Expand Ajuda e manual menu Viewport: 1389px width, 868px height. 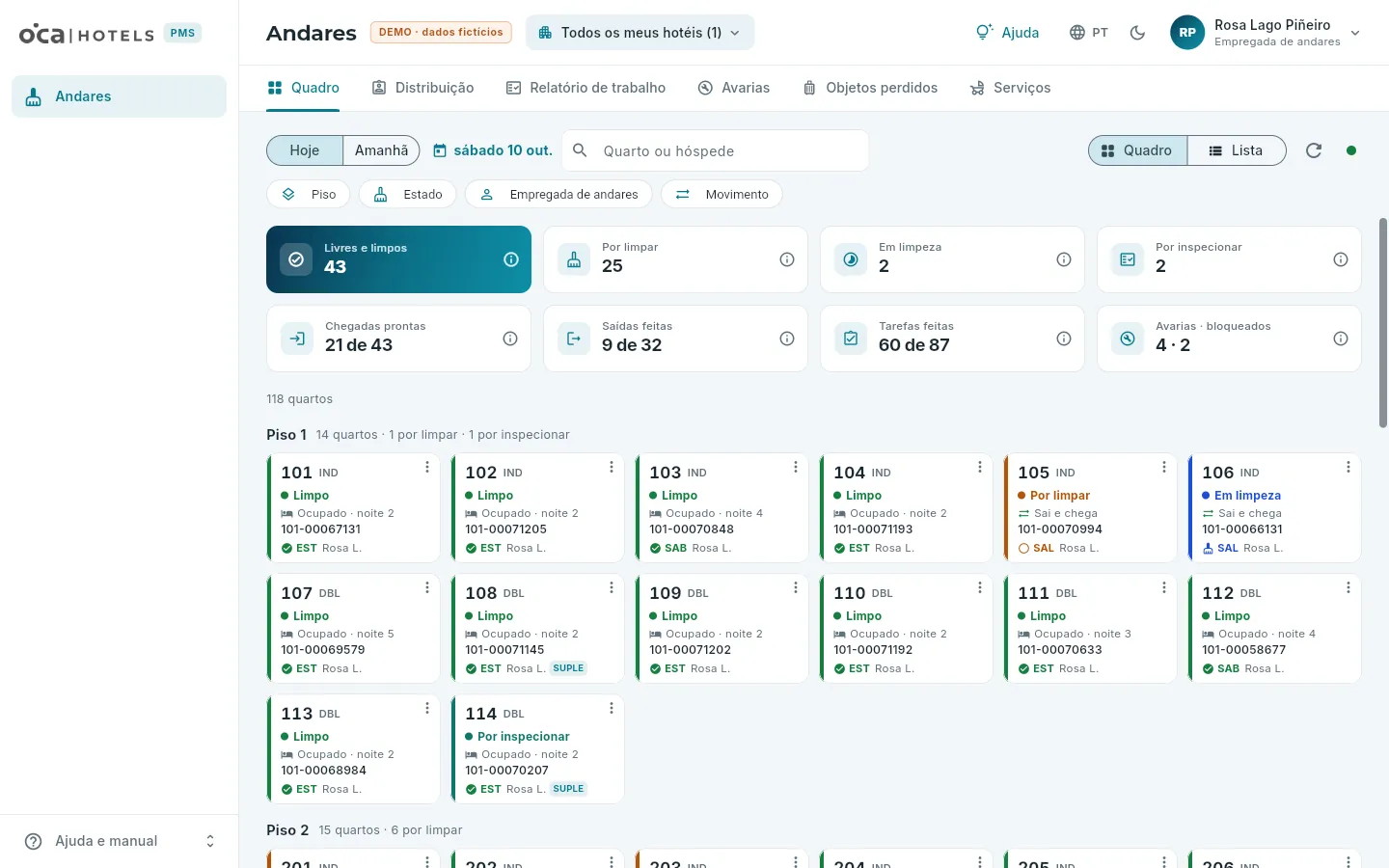[120, 841]
